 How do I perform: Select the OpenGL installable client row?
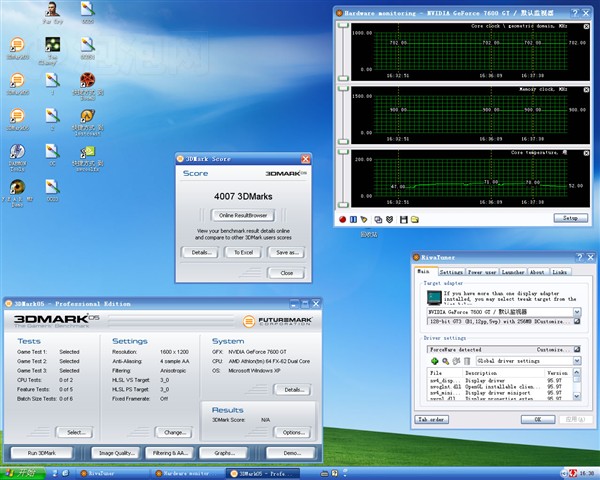(x=500, y=387)
